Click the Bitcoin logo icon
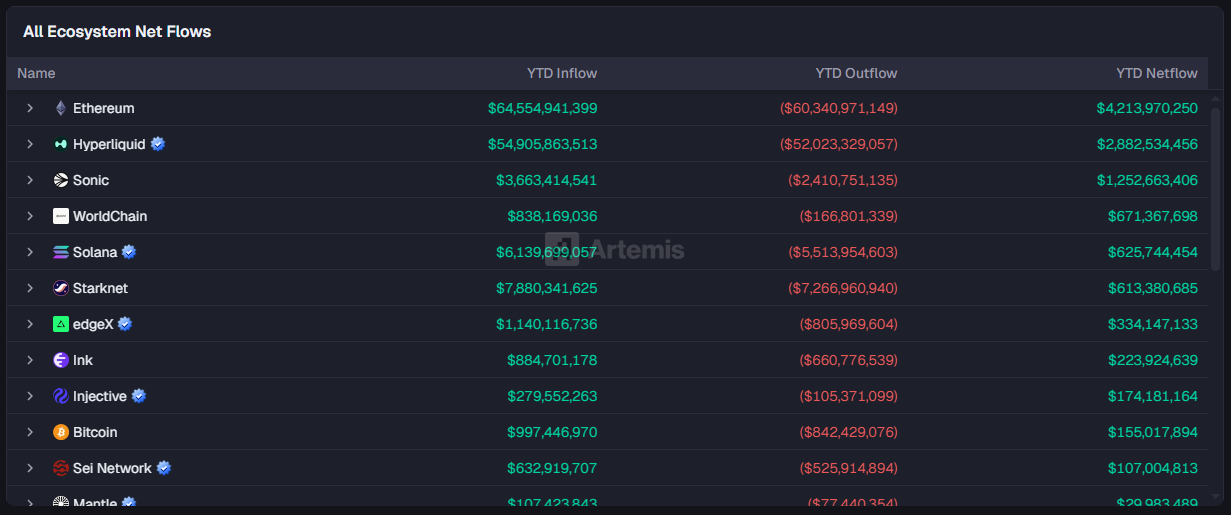 [61, 432]
